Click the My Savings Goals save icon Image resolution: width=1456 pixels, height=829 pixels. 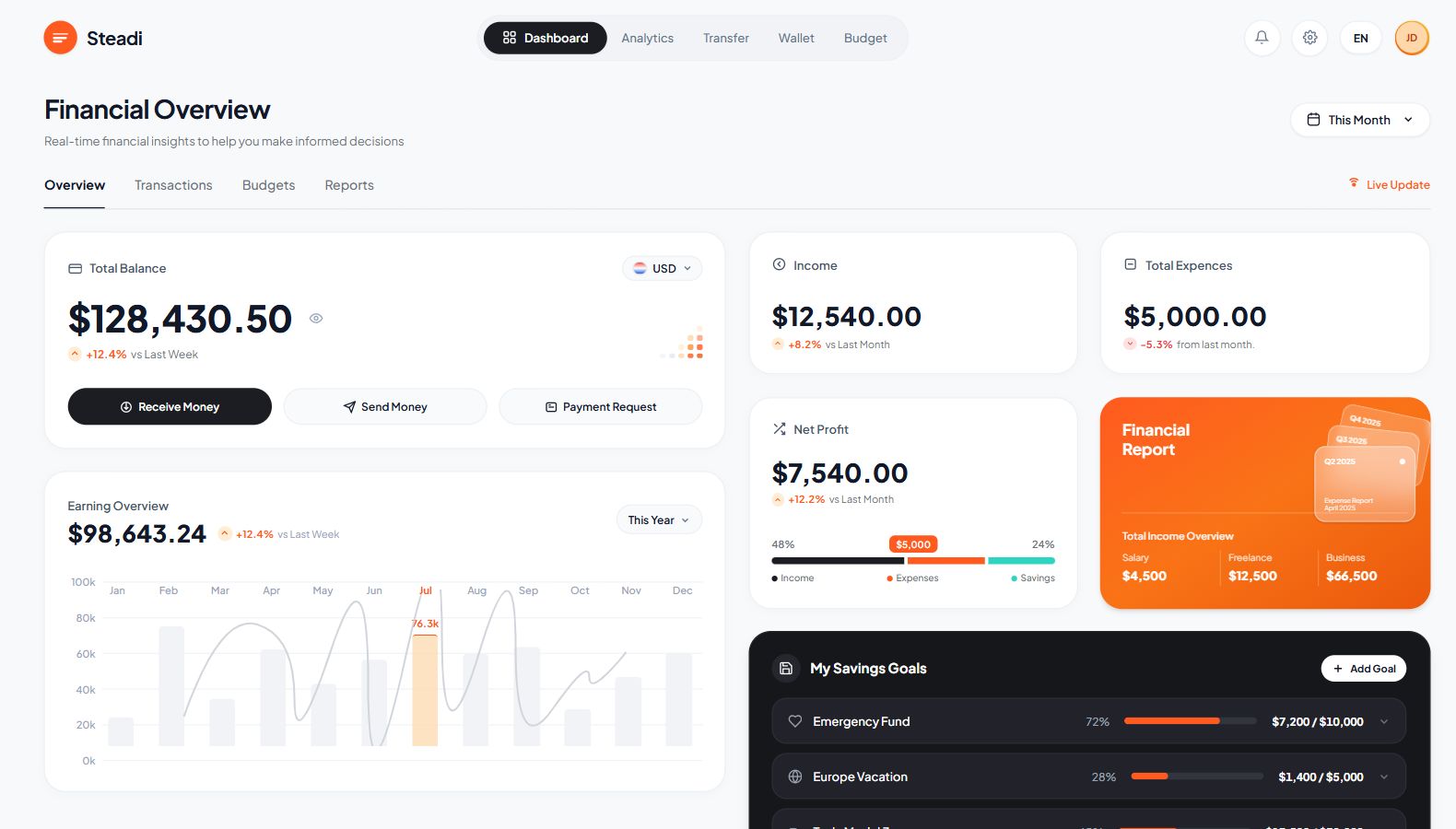tap(786, 668)
